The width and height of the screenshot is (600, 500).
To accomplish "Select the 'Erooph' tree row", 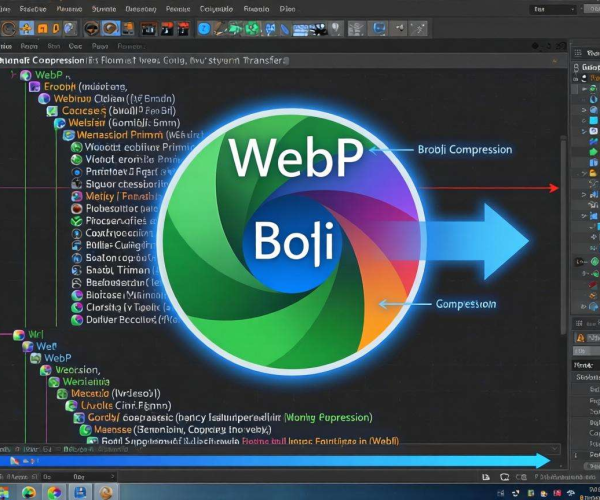I will click(78, 87).
